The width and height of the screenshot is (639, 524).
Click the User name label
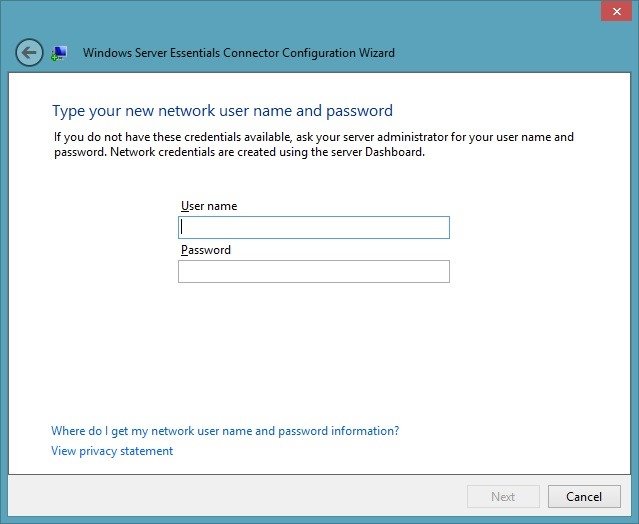click(209, 206)
